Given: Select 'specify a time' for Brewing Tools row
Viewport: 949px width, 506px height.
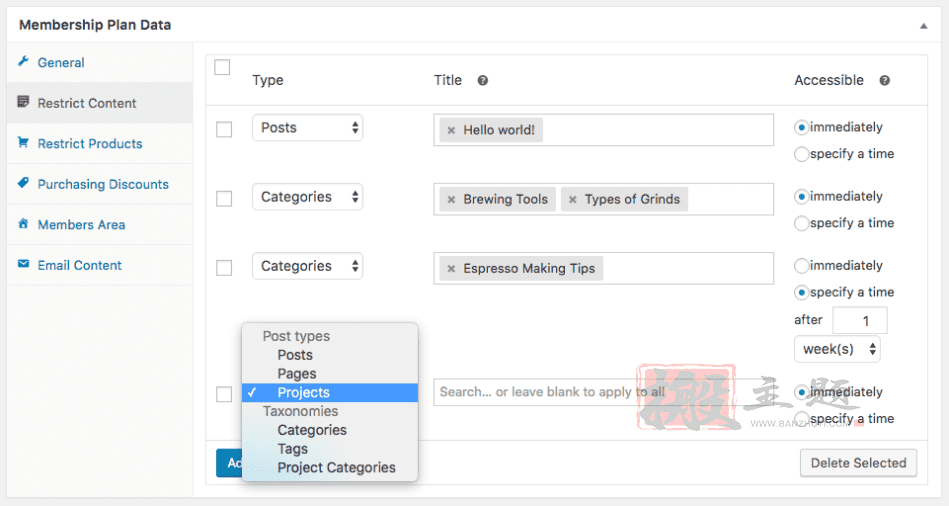Looking at the screenshot, I should [x=801, y=223].
